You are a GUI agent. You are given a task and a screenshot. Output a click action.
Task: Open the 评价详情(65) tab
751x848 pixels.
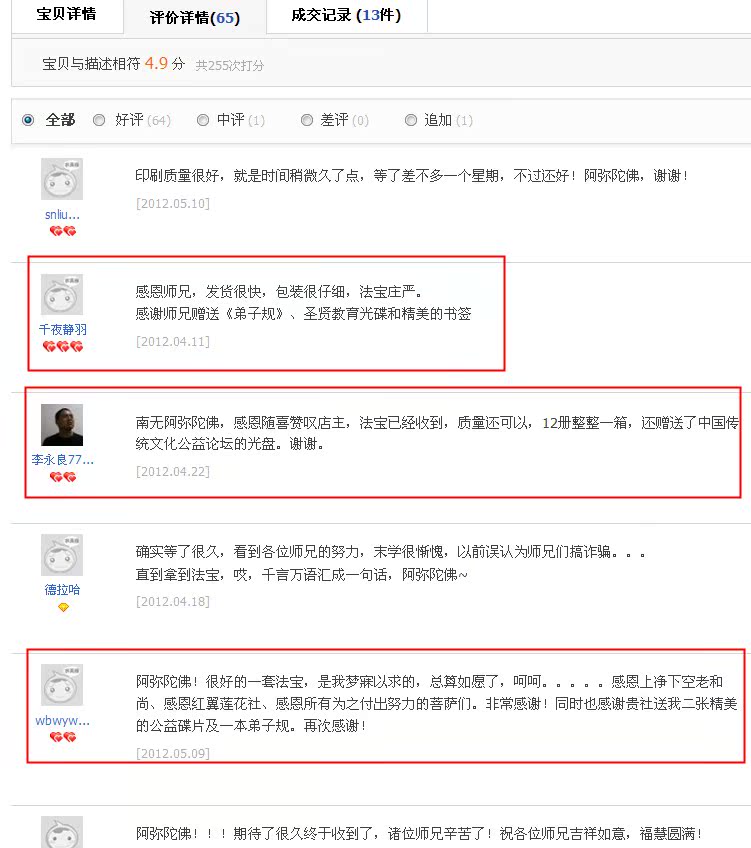[195, 17]
